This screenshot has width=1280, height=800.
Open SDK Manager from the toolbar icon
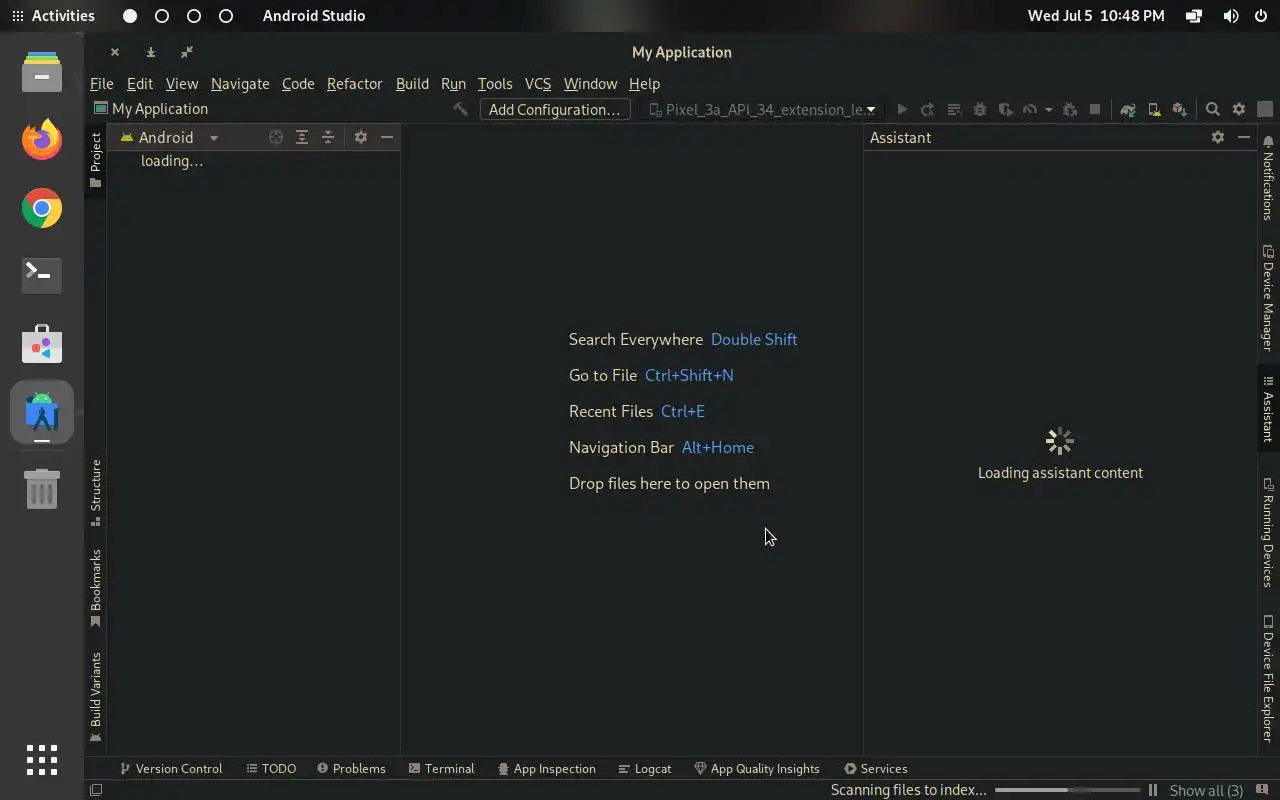click(1180, 109)
